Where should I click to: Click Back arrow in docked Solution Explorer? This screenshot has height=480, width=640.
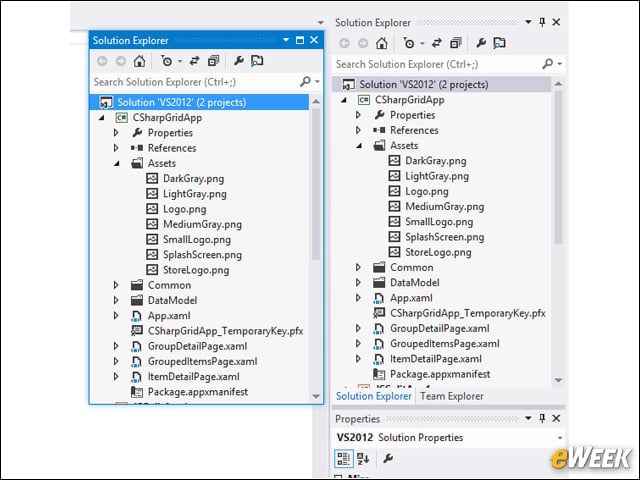pyautogui.click(x=344, y=43)
